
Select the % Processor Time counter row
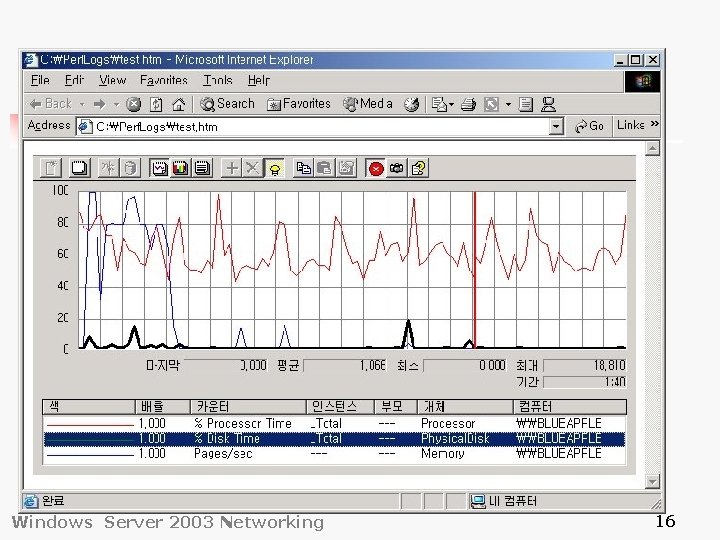pos(334,423)
